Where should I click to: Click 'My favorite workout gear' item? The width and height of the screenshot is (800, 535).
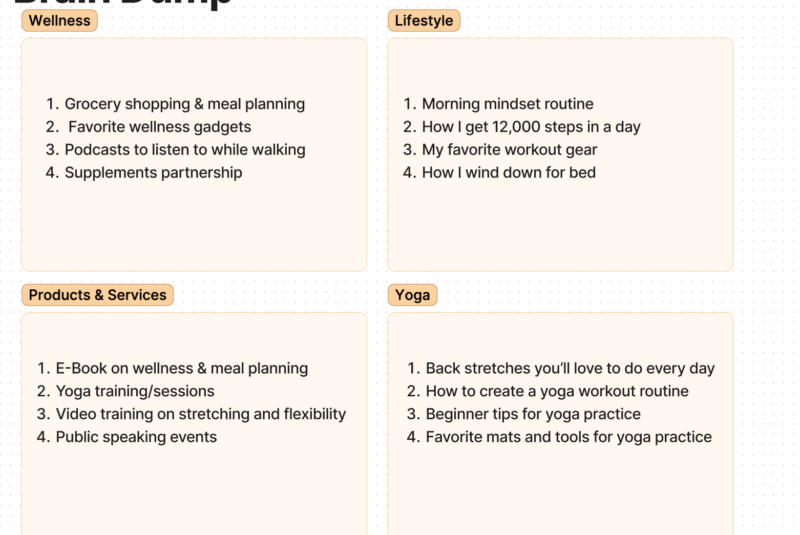509,149
